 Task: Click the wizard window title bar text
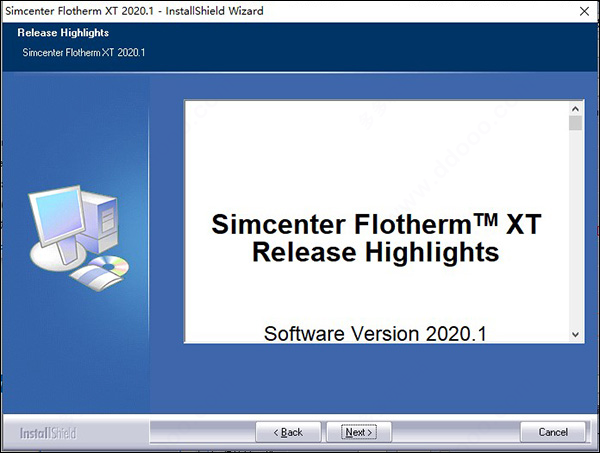[134, 11]
